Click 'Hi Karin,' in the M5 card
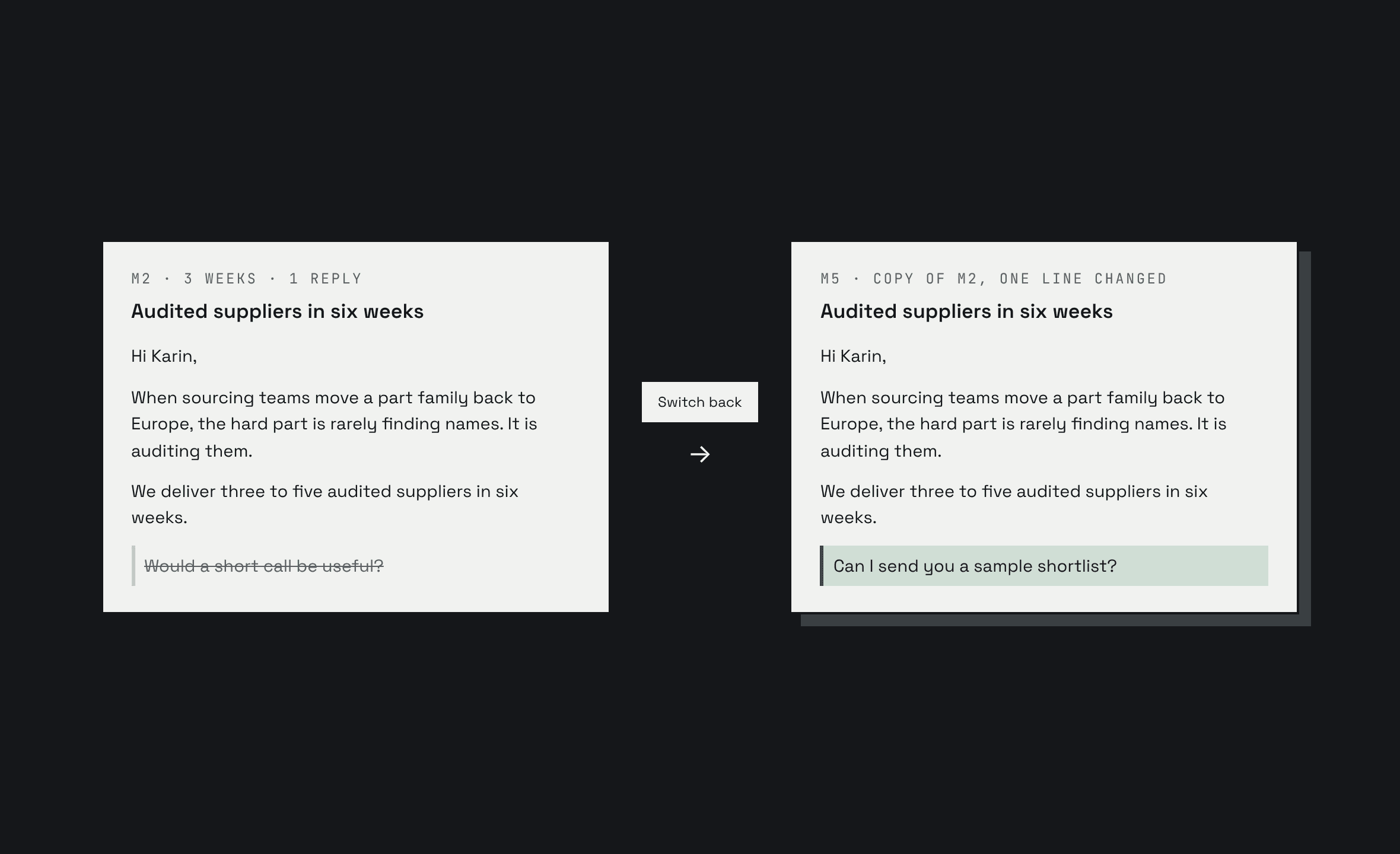1400x854 pixels. click(x=853, y=356)
